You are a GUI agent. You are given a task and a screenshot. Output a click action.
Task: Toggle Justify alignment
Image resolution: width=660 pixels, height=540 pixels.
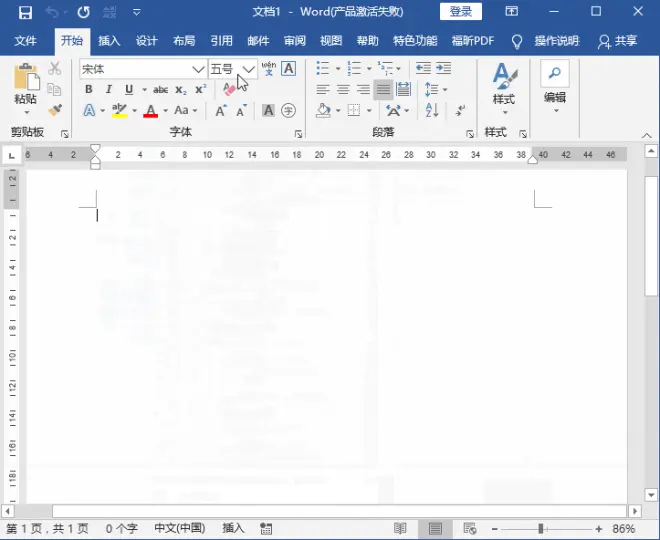pyautogui.click(x=383, y=89)
